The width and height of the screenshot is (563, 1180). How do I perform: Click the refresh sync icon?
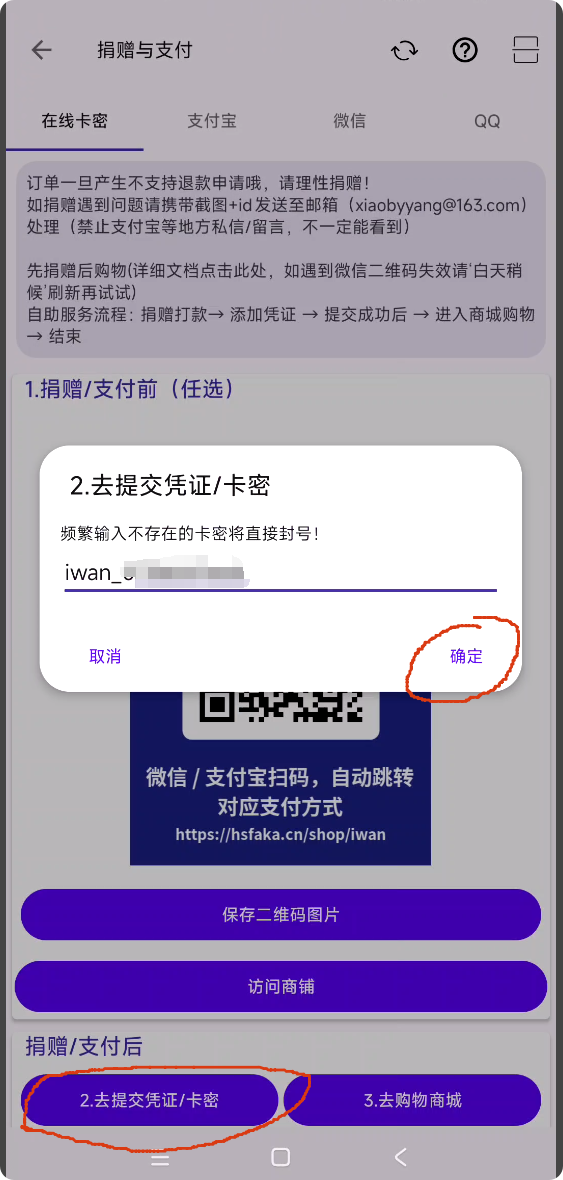click(x=404, y=50)
